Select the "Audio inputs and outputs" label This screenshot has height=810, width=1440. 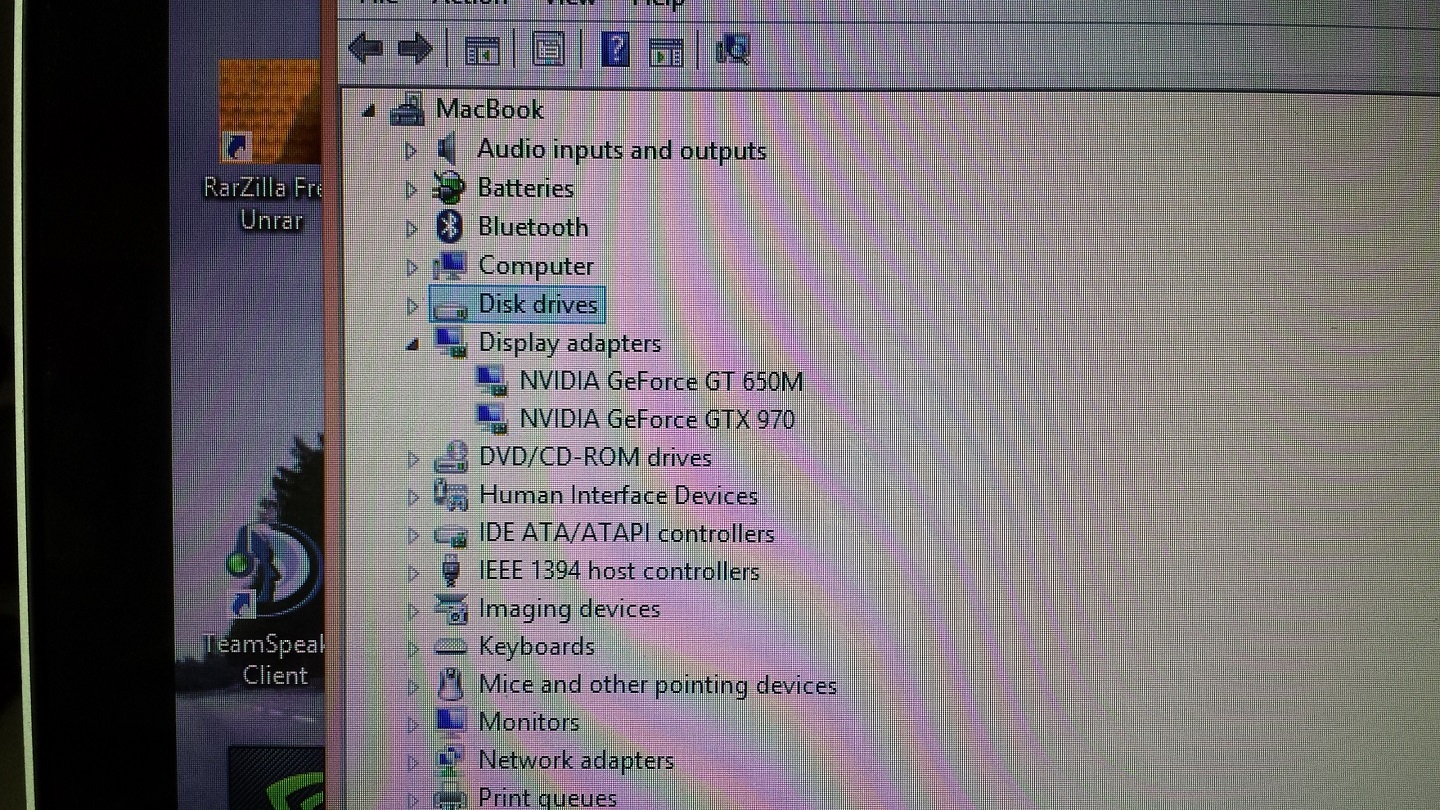[x=622, y=150]
